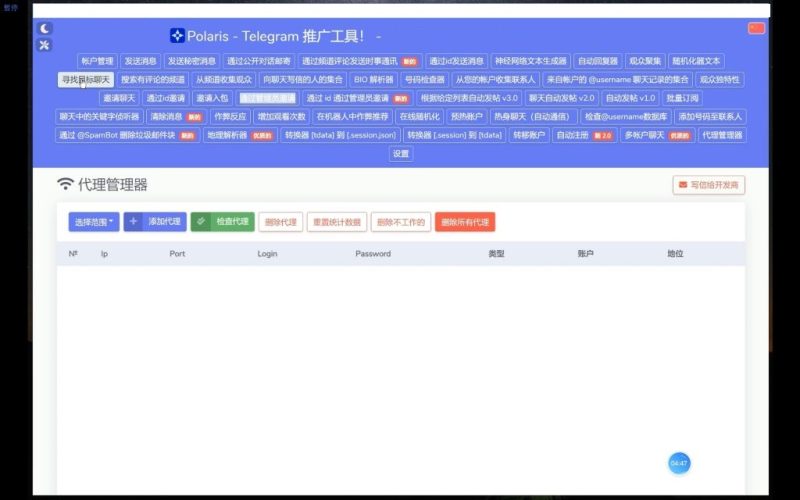Open the tools icon below the moon
Viewport: 800px width, 500px height.
[45, 45]
